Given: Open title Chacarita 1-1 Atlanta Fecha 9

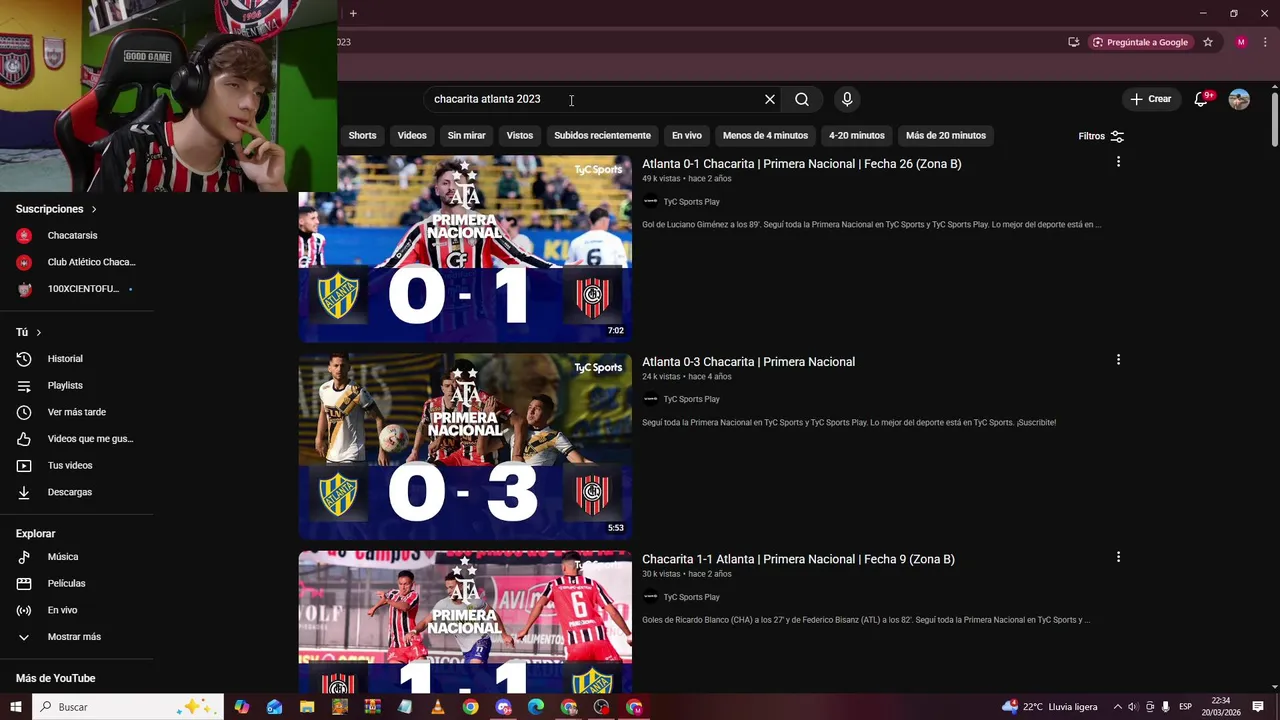Looking at the screenshot, I should coord(798,559).
